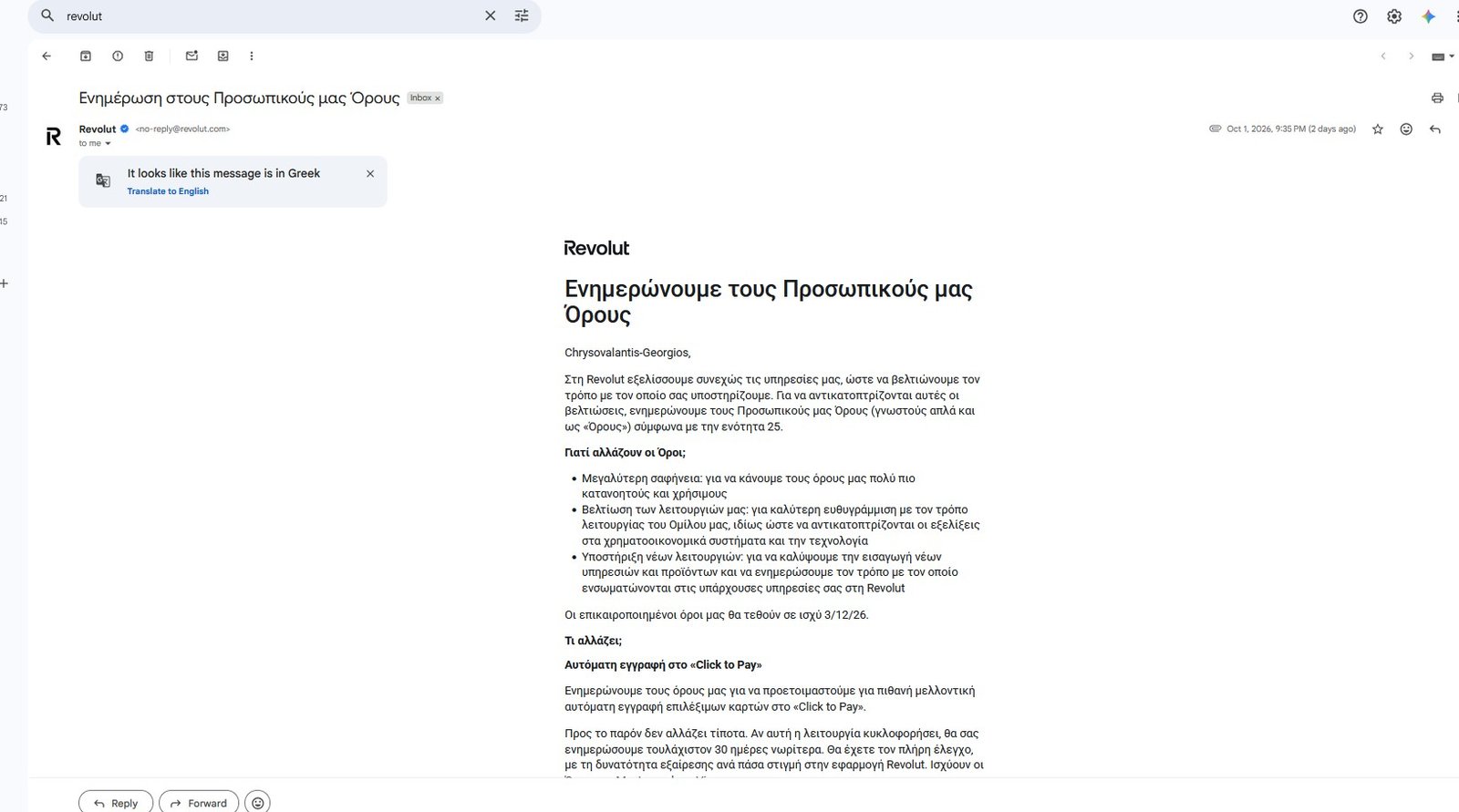The height and width of the screenshot is (812, 1459).
Task: Open the search filter options
Action: pos(522,15)
